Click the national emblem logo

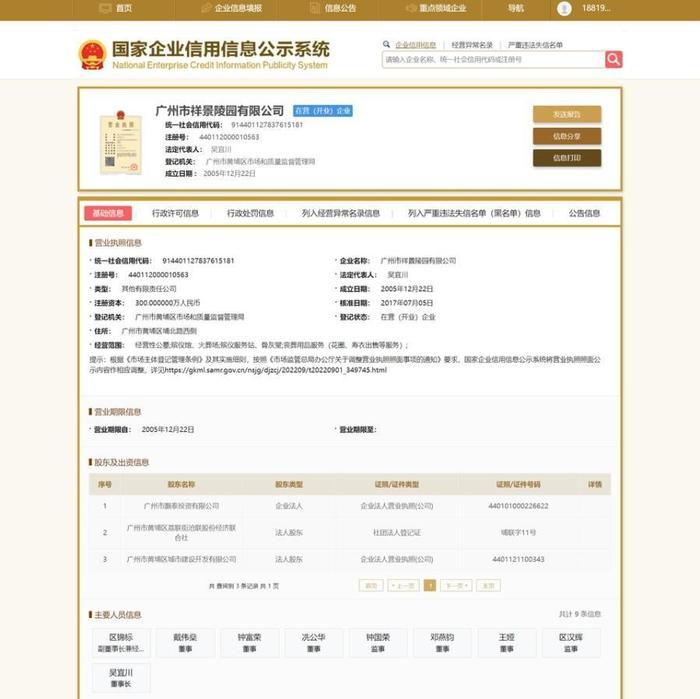coord(92,55)
